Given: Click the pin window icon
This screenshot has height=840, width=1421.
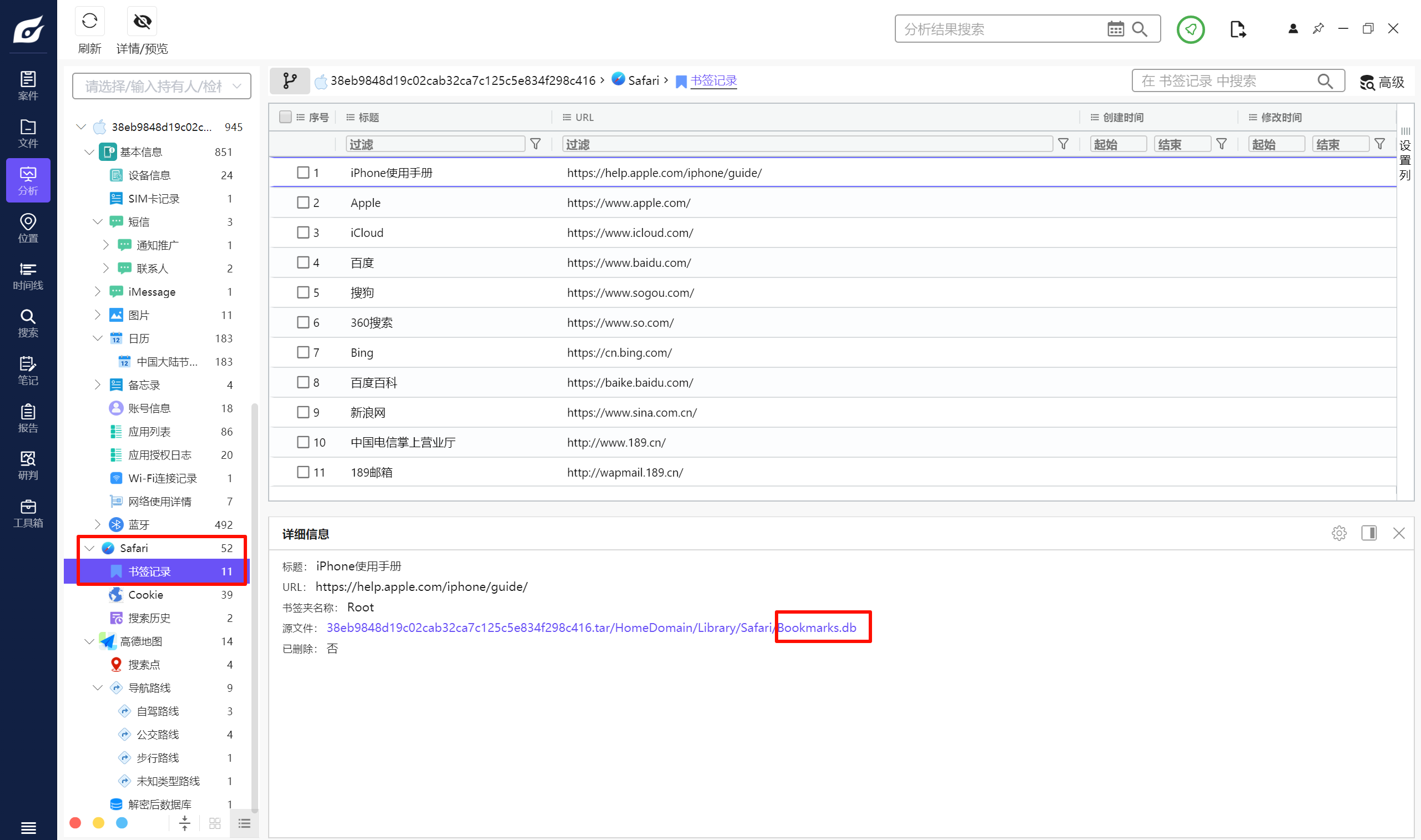Looking at the screenshot, I should 1318,28.
